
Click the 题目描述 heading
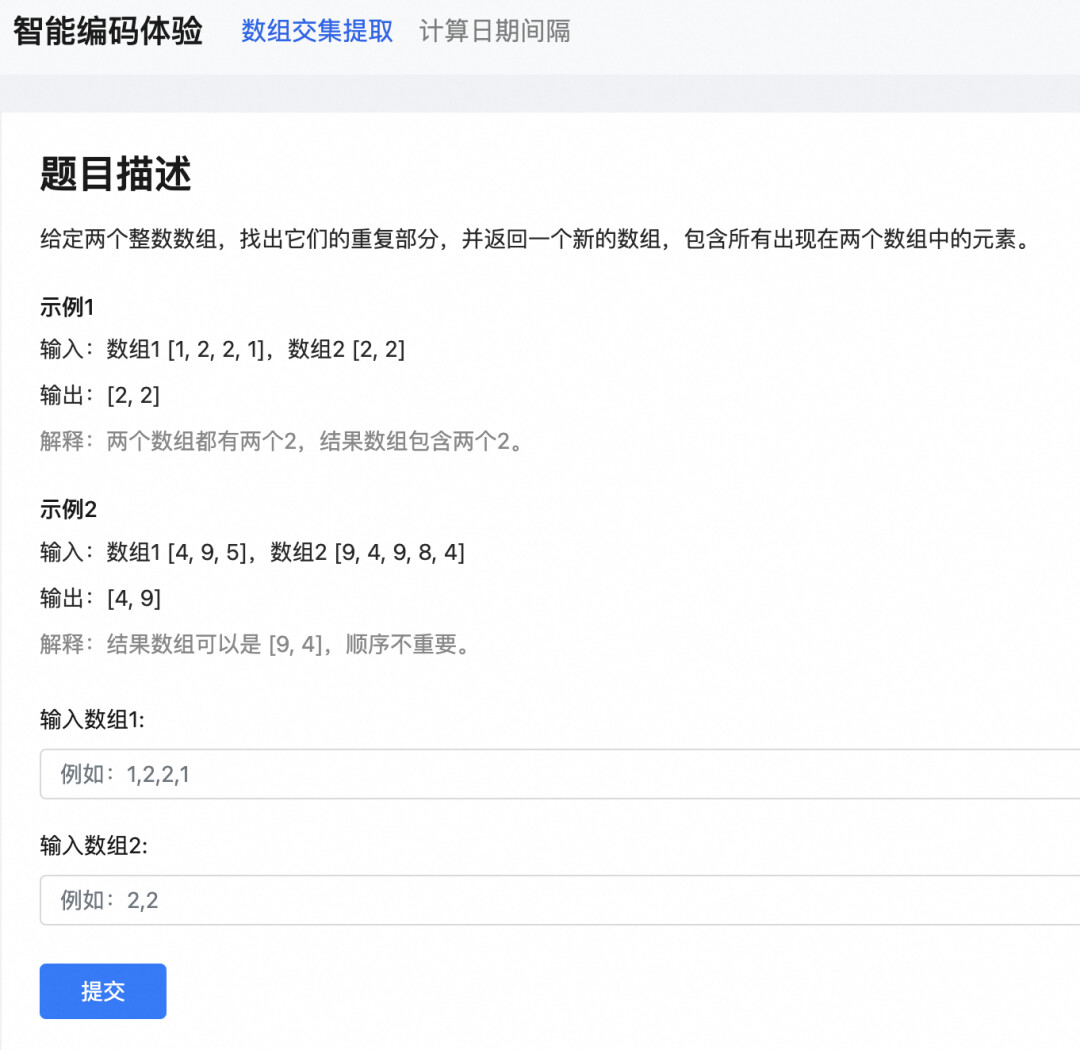[115, 174]
